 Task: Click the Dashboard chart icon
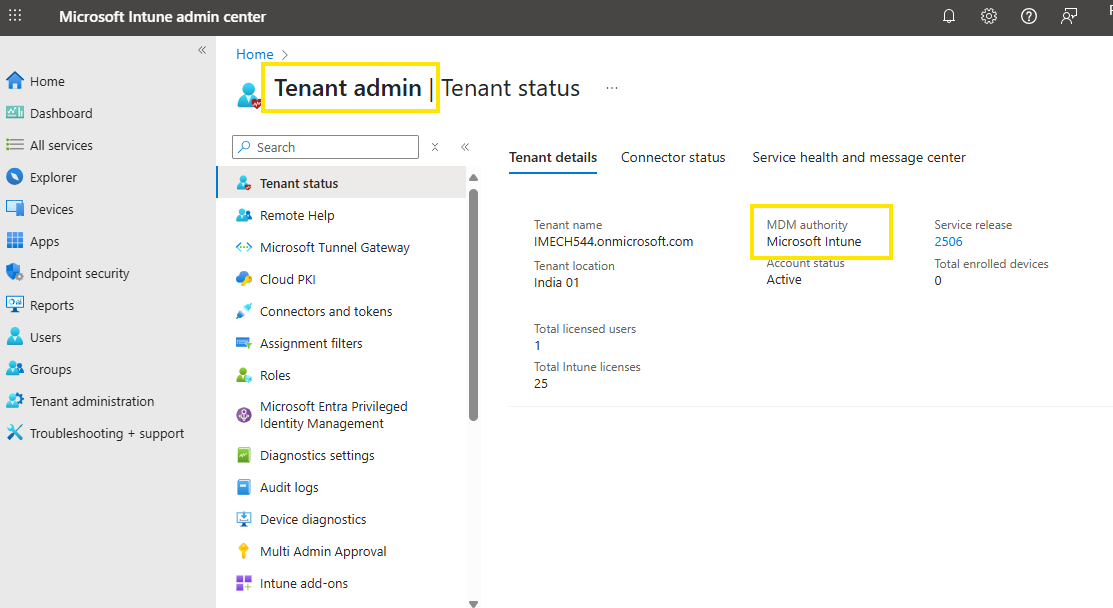click(x=15, y=113)
